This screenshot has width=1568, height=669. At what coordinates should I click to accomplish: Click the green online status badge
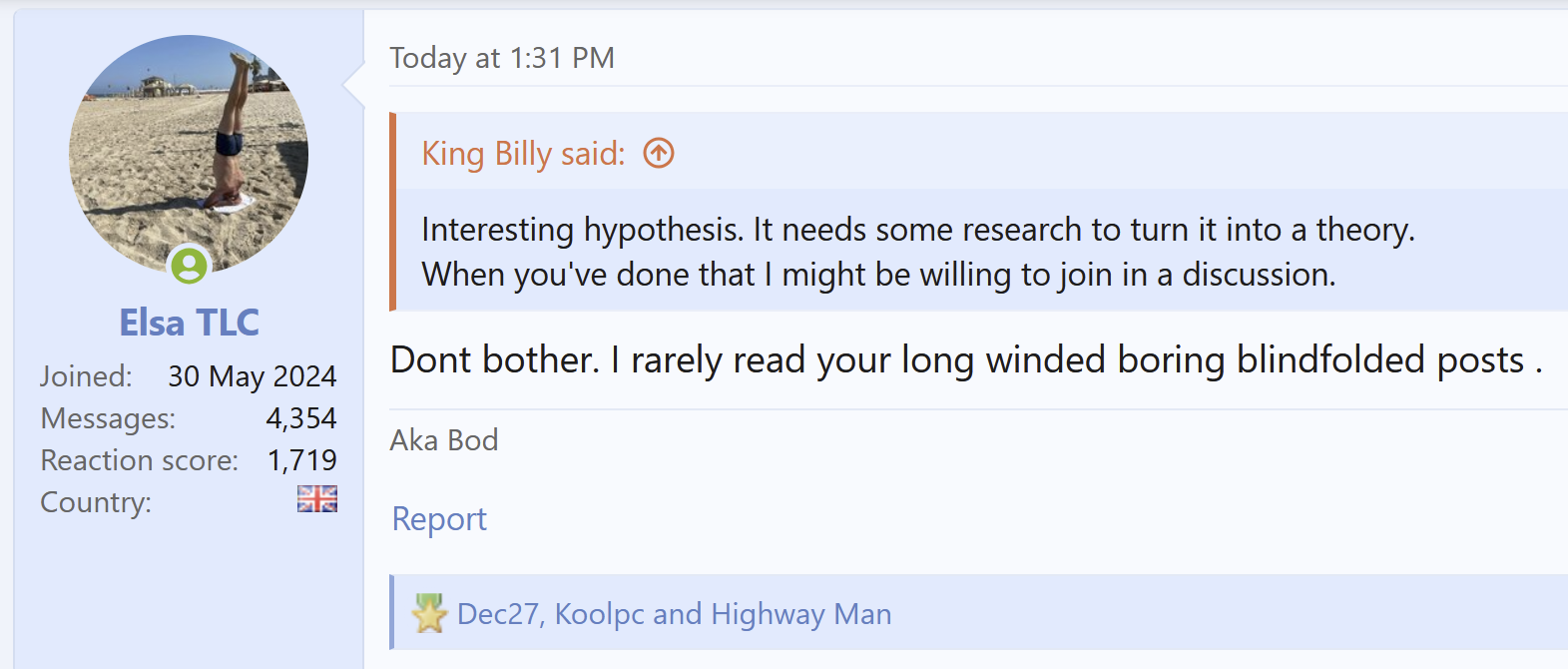coord(189,266)
